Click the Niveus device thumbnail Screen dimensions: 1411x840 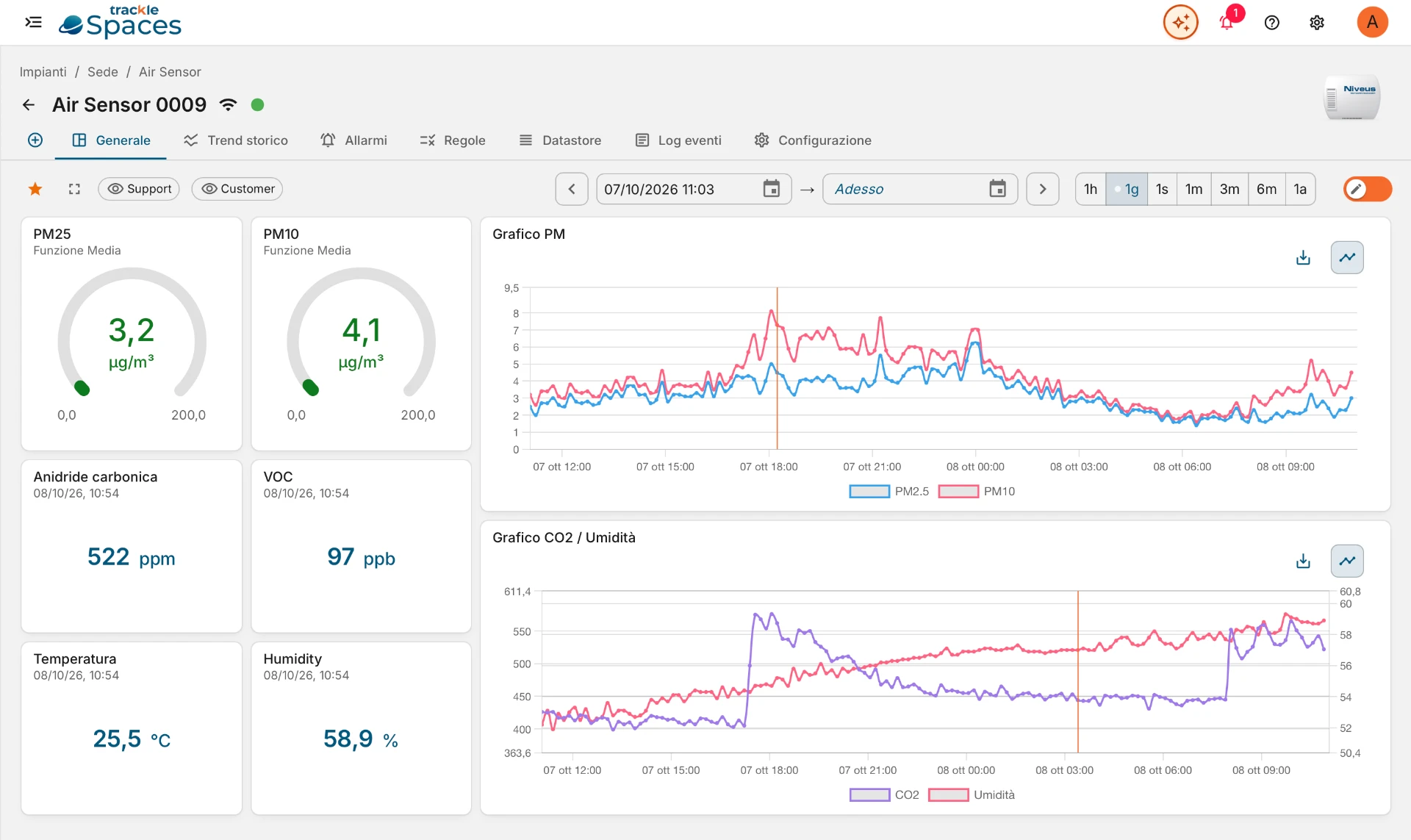pyautogui.click(x=1352, y=98)
